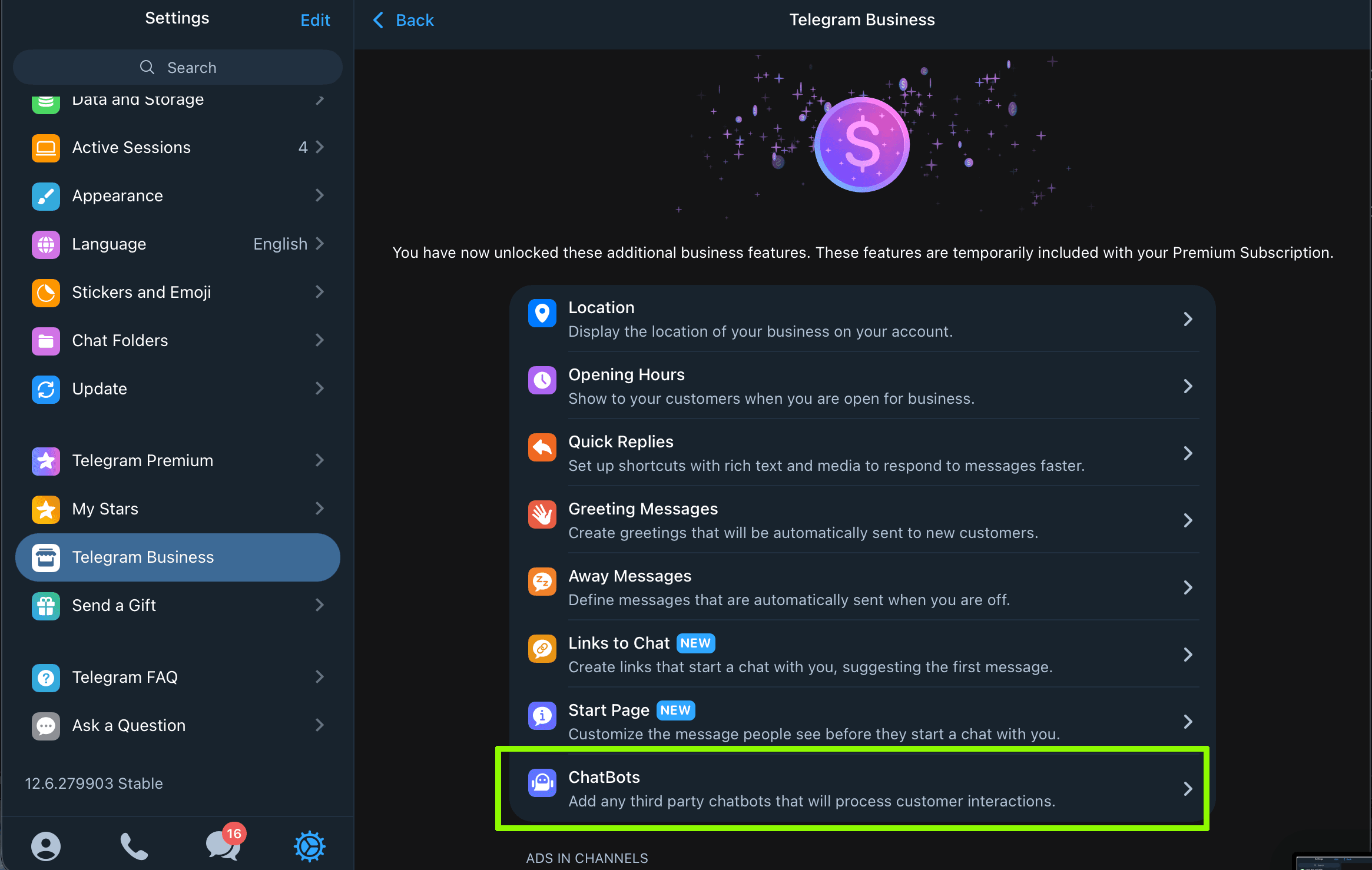This screenshot has height=870, width=1372.
Task: Select the Settings gear tab
Action: pos(310,846)
